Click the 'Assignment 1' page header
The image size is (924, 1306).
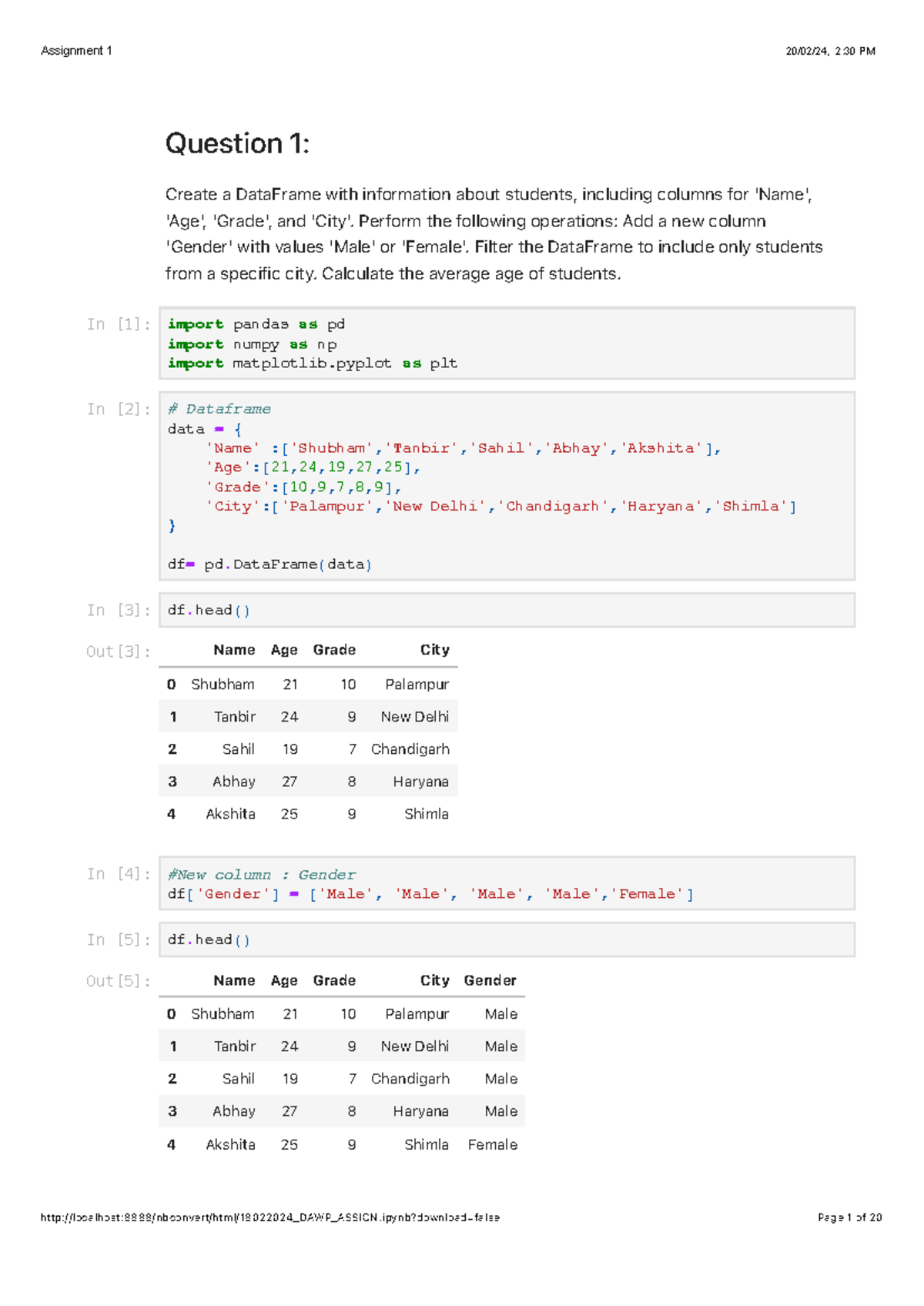click(x=76, y=51)
